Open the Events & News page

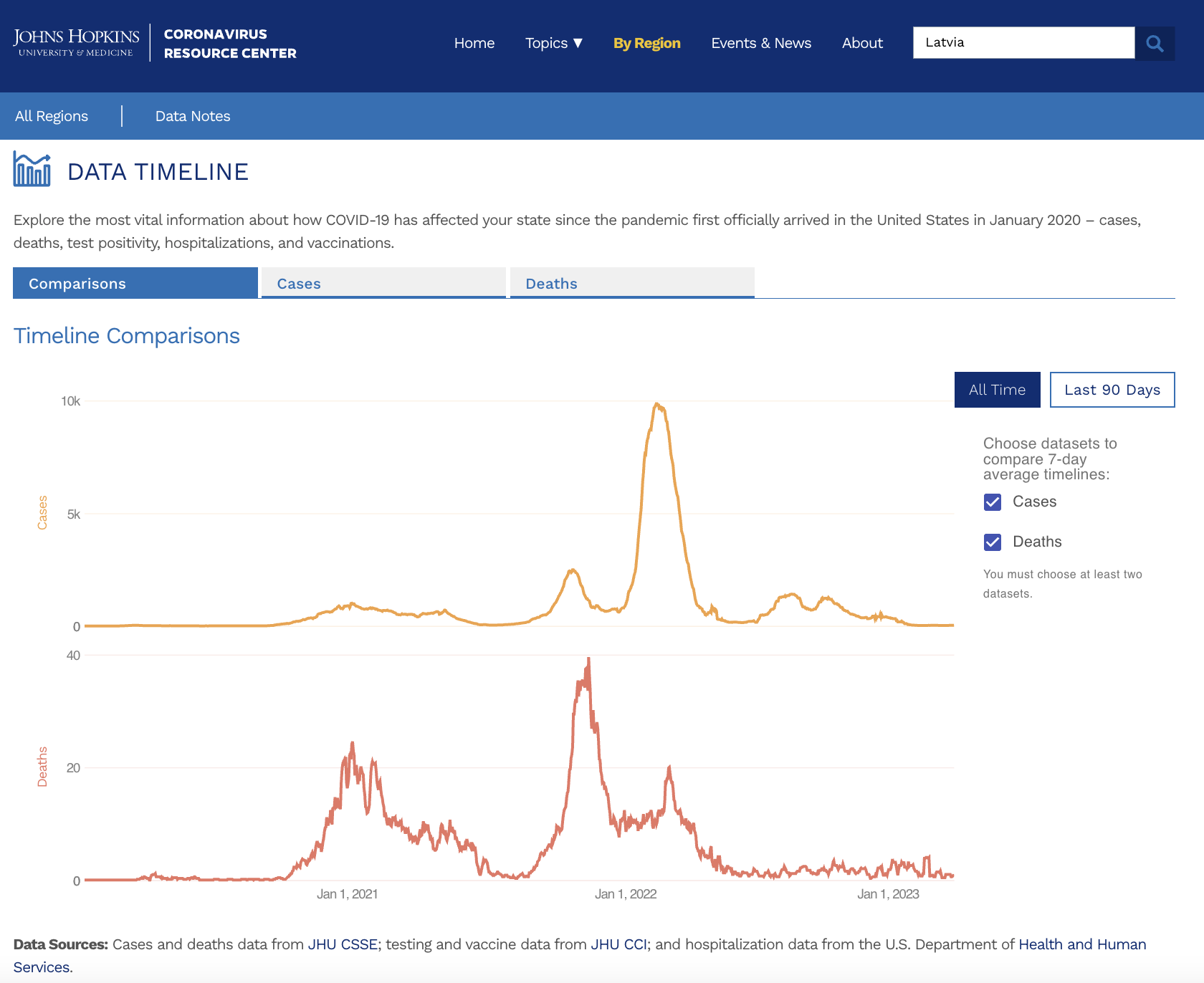coord(760,43)
